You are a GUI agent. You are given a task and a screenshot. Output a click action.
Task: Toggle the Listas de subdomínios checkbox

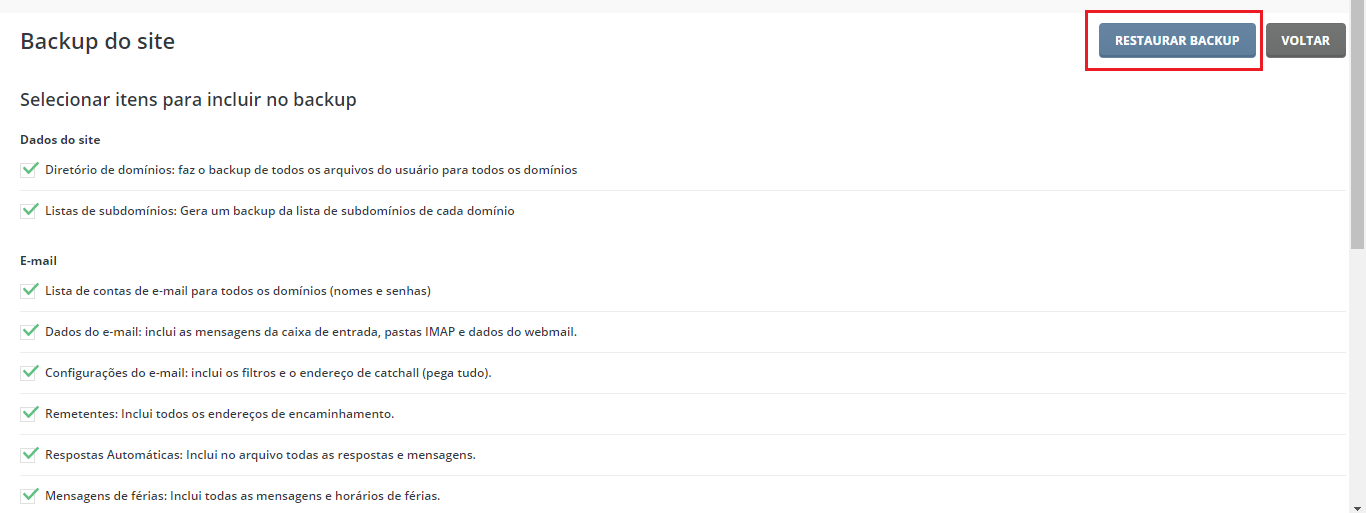29,210
